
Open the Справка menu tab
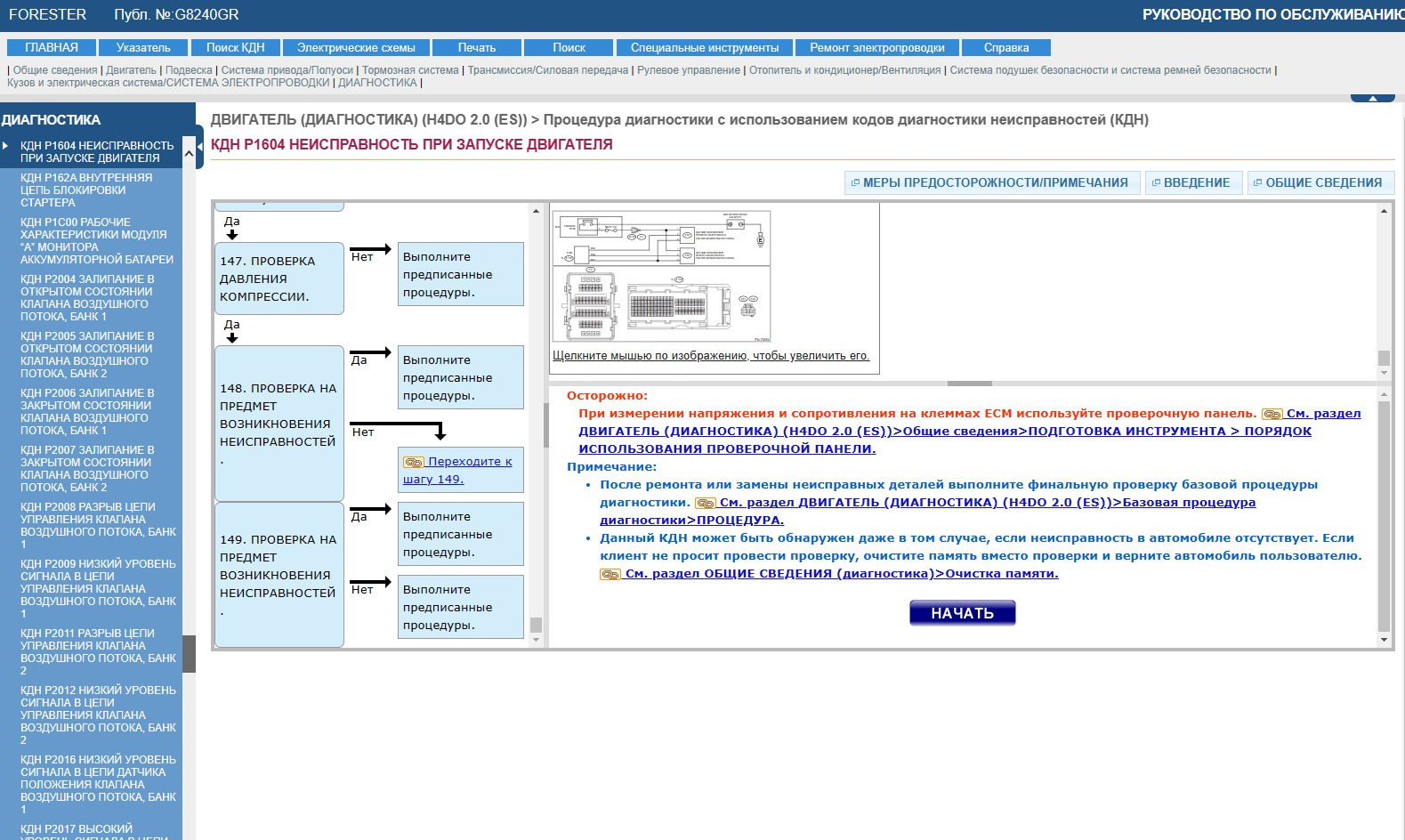(x=1006, y=48)
